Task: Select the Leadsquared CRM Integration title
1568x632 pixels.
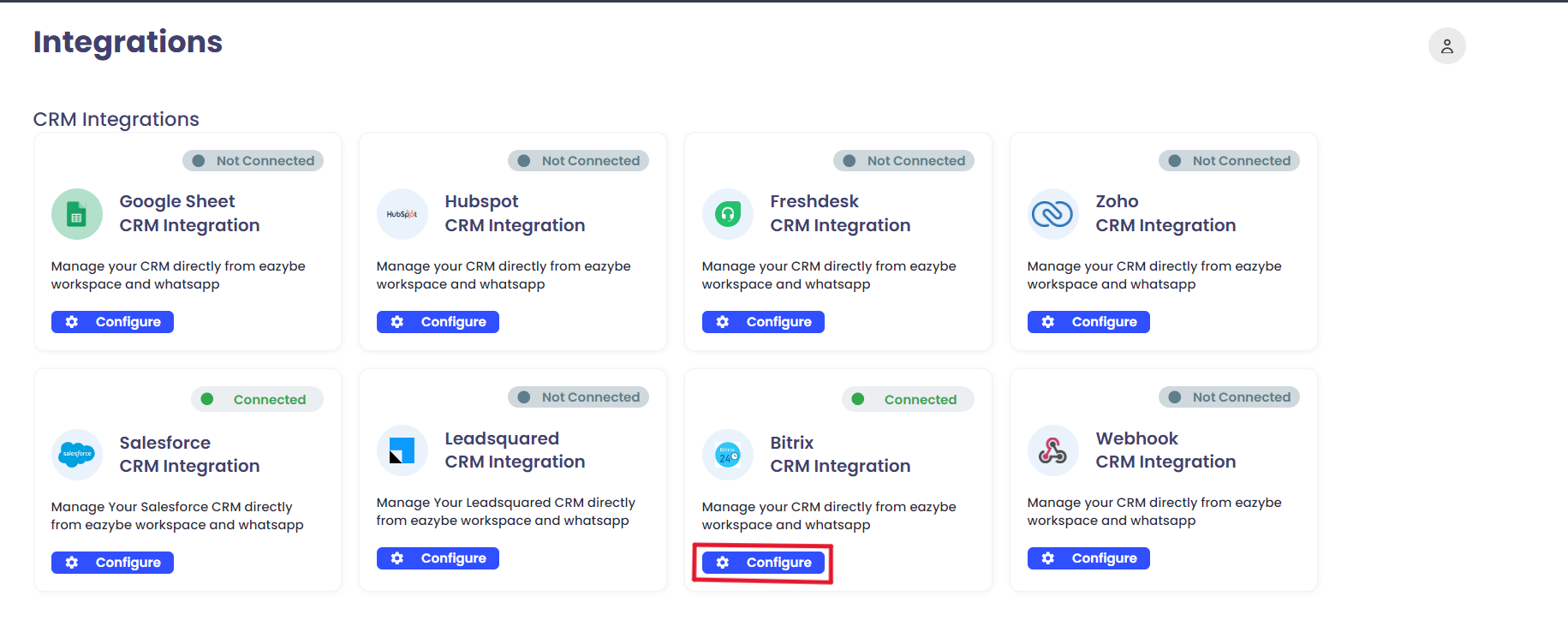Action: click(x=515, y=450)
